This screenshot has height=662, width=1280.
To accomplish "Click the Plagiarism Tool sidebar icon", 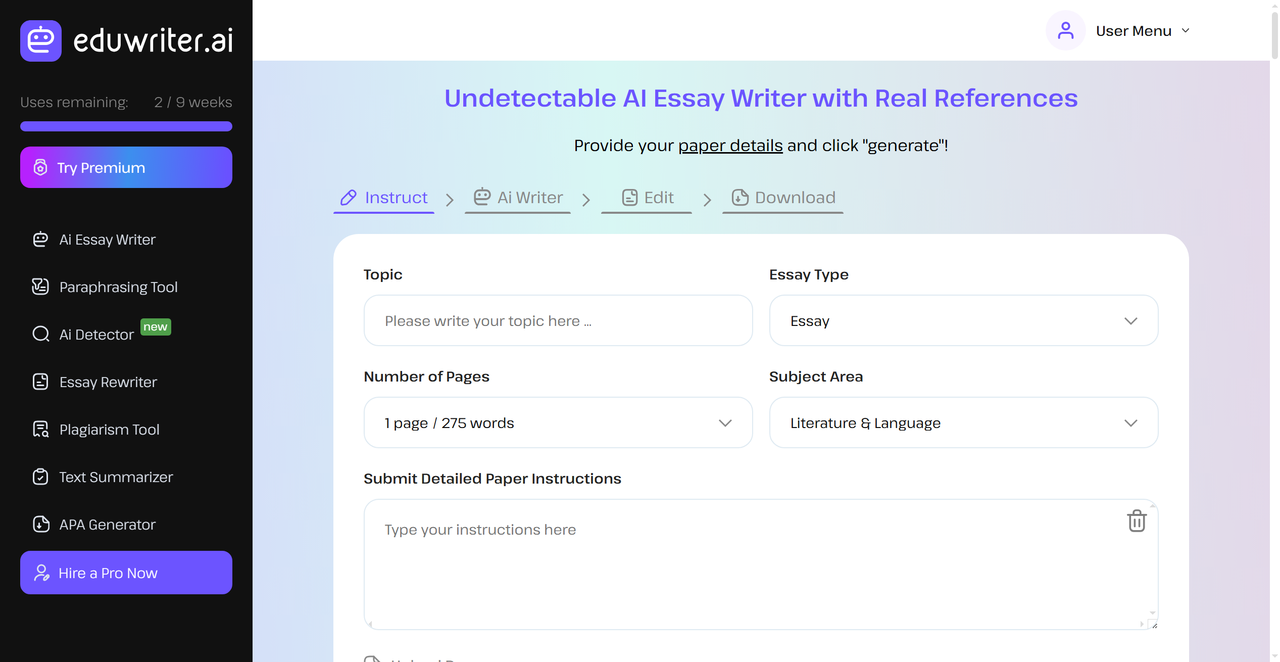I will (x=41, y=429).
